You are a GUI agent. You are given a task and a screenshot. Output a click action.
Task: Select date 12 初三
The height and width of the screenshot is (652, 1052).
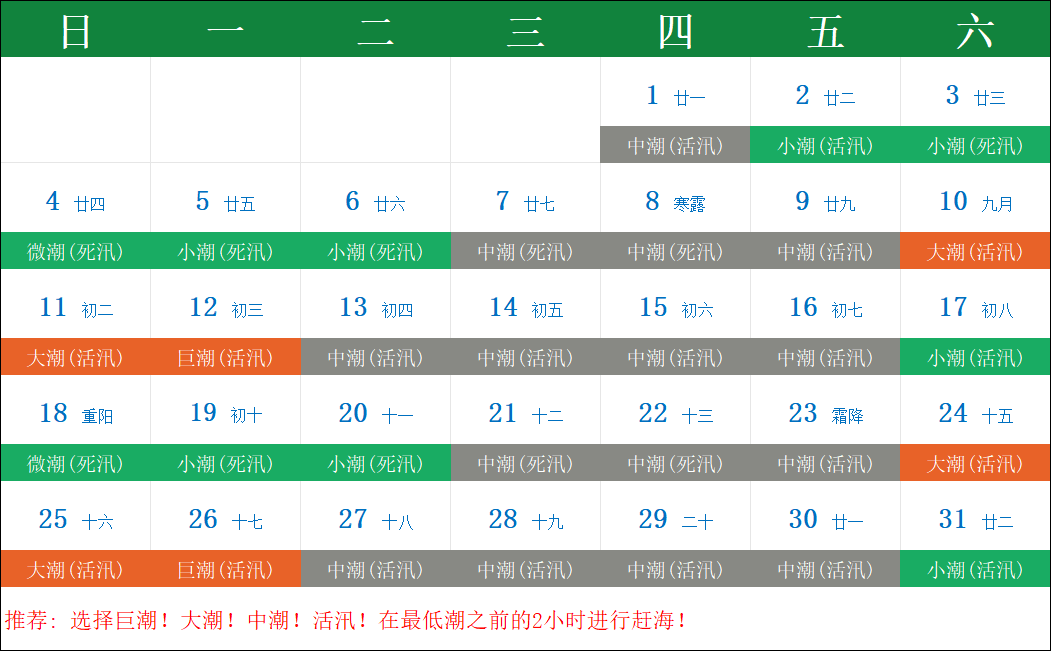225,308
